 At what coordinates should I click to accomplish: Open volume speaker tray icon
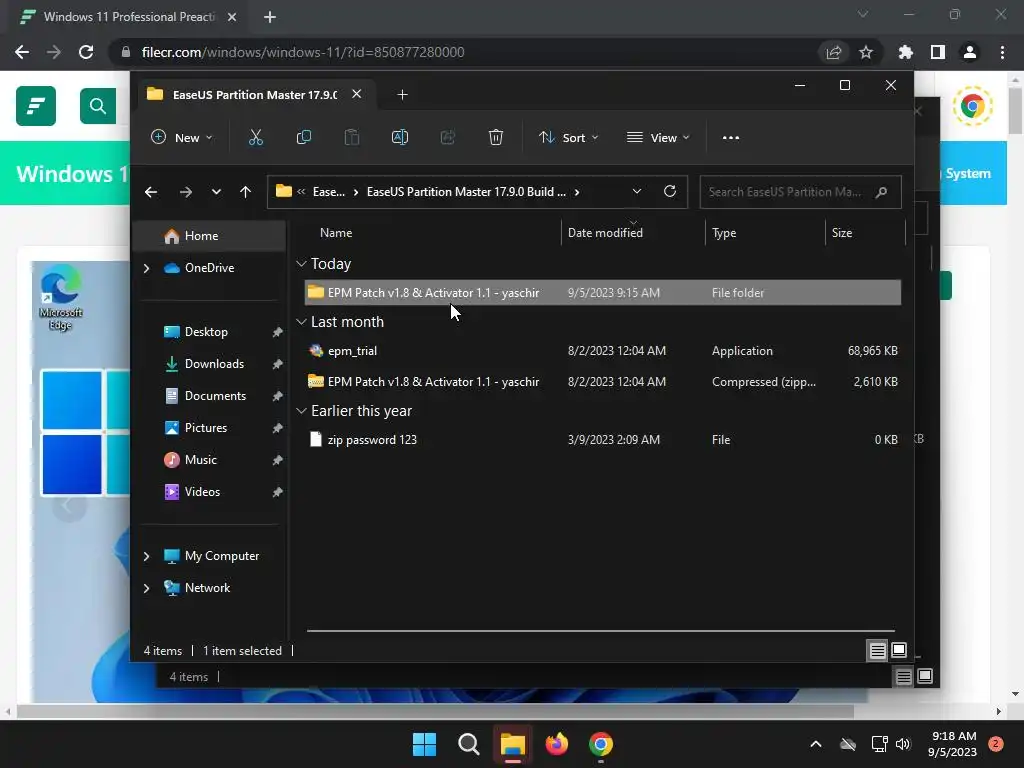tap(903, 744)
